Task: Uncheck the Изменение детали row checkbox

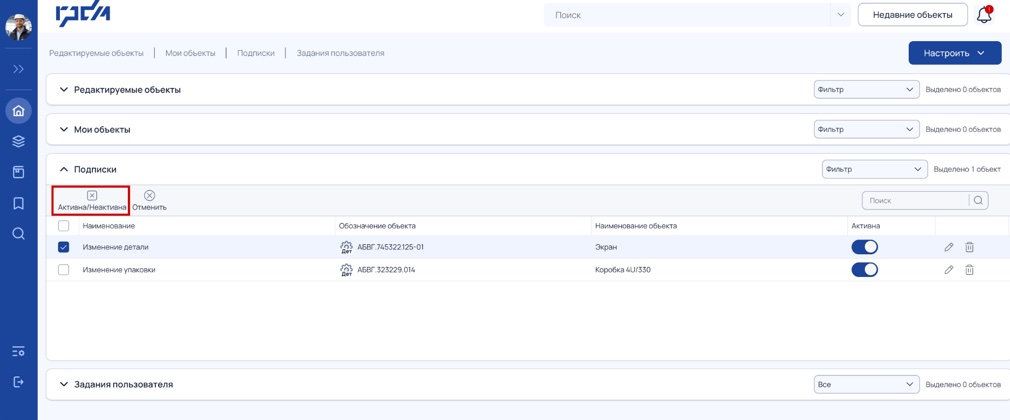Action: (x=64, y=247)
